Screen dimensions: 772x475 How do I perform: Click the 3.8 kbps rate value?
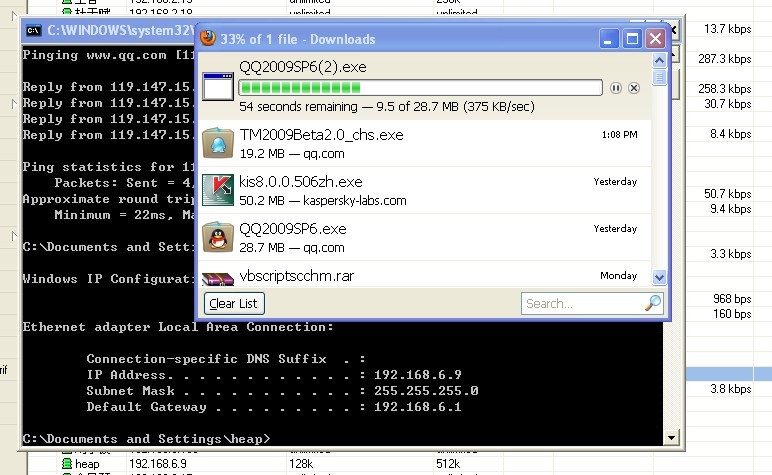click(x=731, y=389)
